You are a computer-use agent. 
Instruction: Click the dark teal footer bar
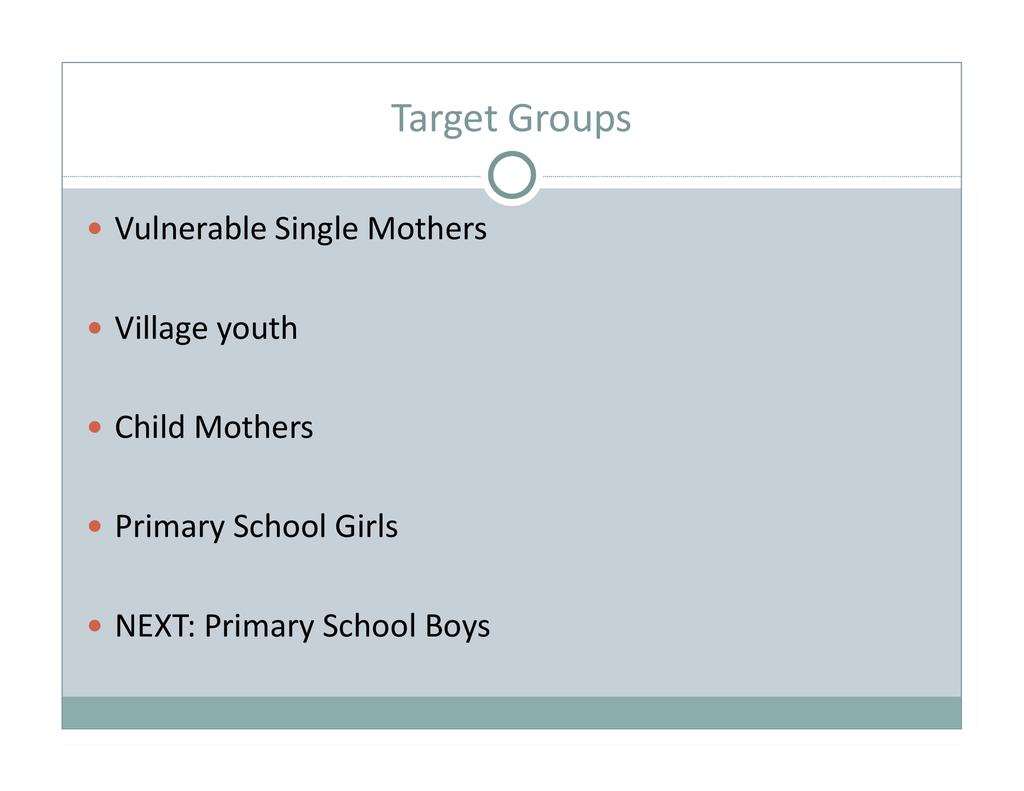511,712
